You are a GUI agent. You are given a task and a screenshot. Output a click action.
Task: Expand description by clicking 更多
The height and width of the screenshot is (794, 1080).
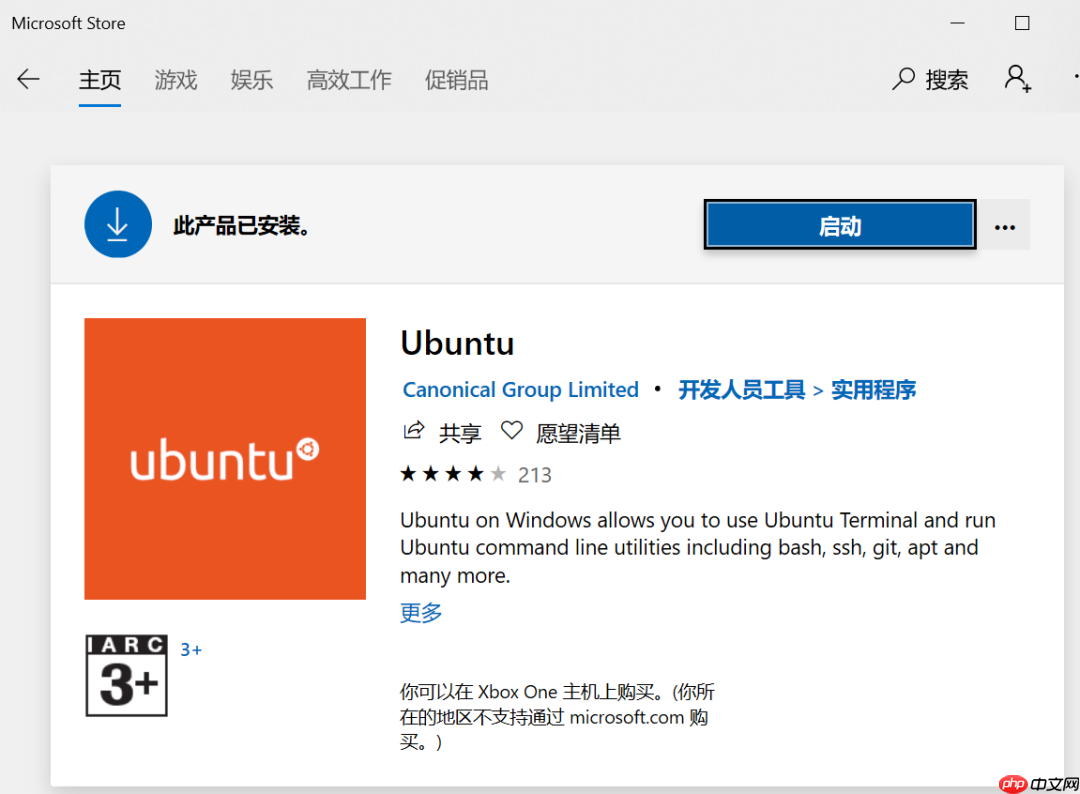point(420,612)
